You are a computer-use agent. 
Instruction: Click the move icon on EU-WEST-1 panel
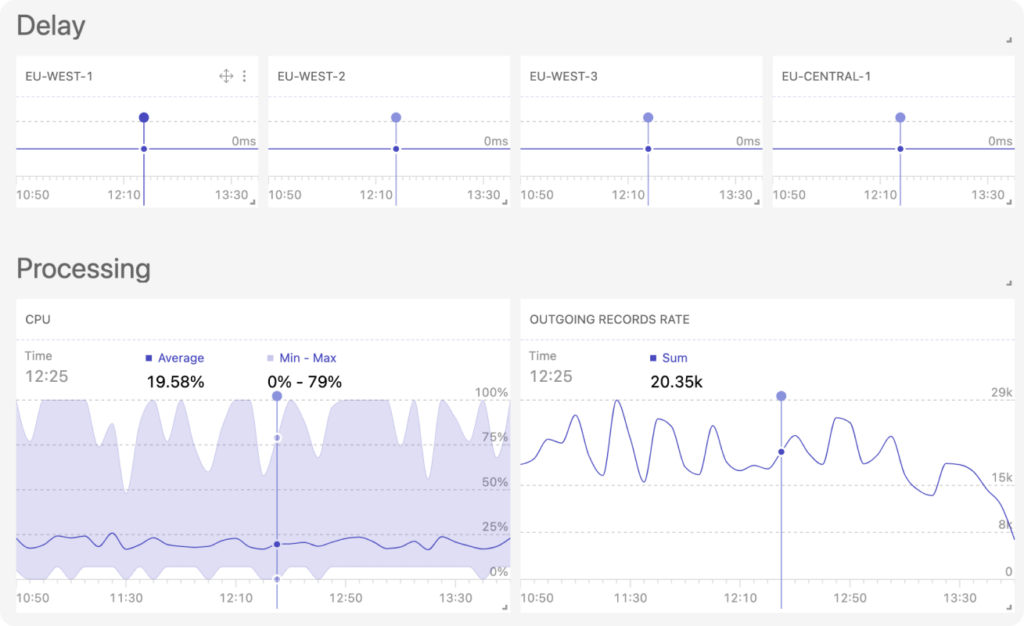[x=226, y=76]
